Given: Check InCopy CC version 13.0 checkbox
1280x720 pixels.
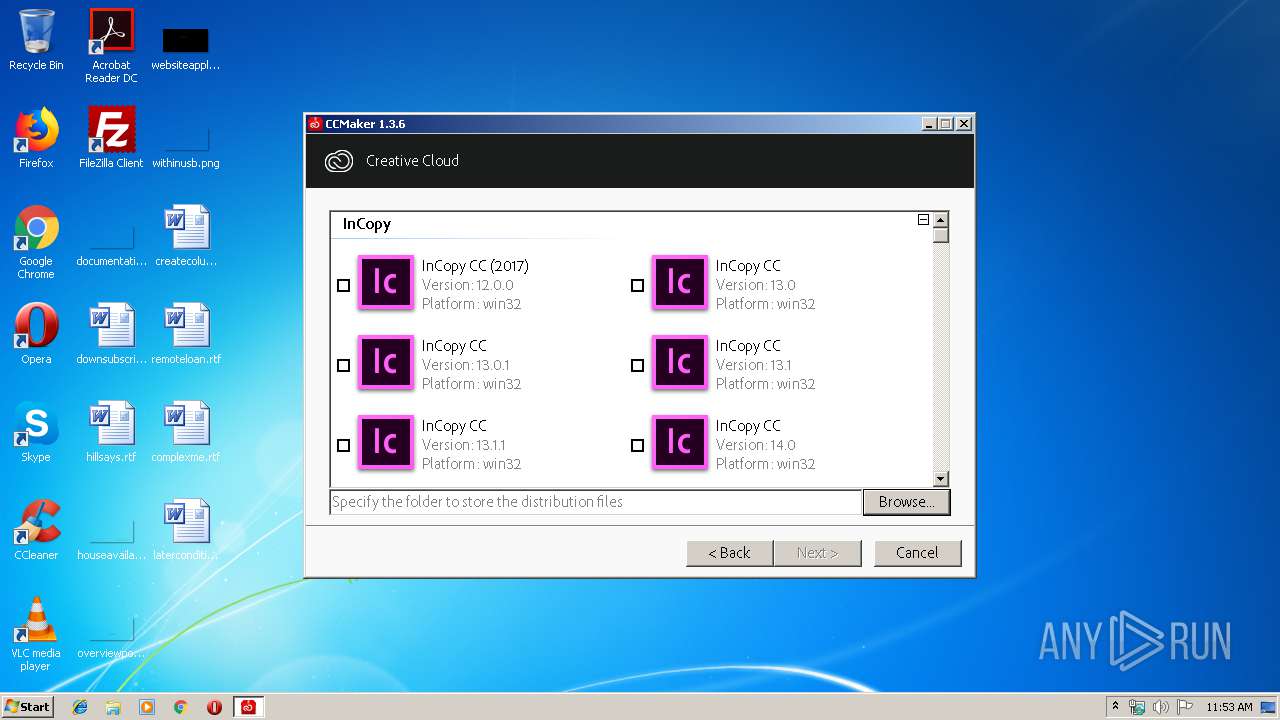Looking at the screenshot, I should tap(638, 286).
